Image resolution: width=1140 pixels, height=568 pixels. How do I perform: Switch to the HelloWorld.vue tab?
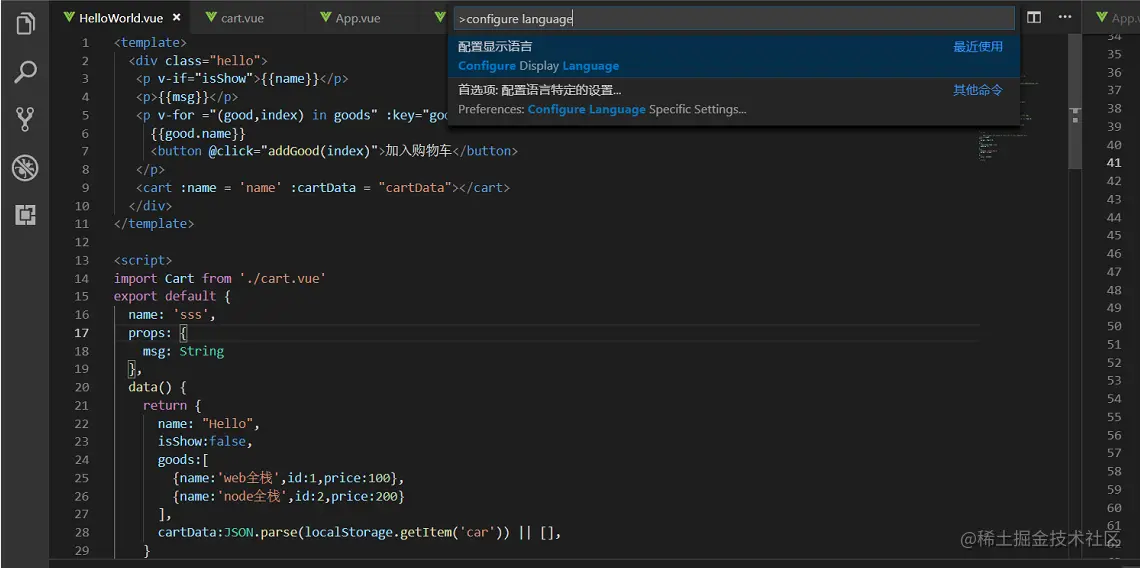tap(120, 18)
